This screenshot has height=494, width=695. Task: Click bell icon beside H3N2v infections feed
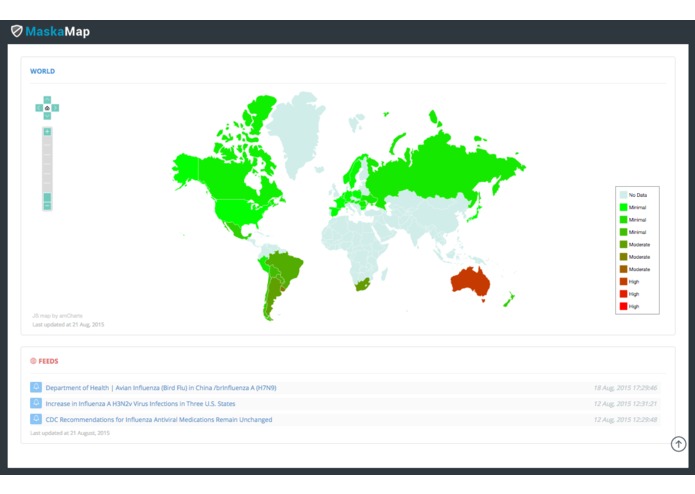[x=36, y=403]
